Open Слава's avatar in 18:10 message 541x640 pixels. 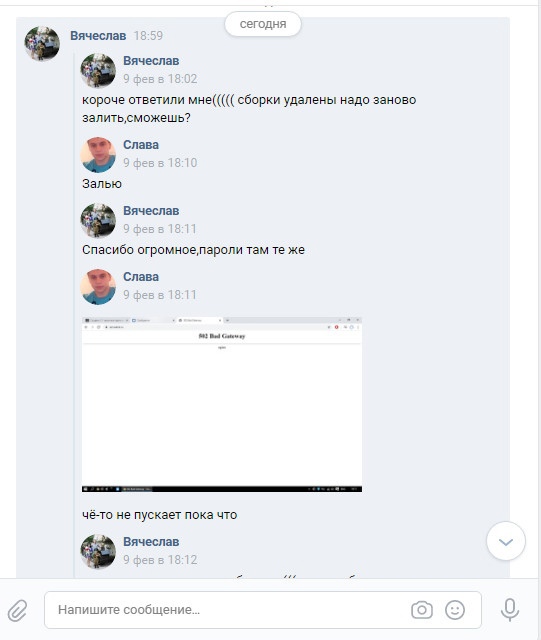(x=98, y=154)
